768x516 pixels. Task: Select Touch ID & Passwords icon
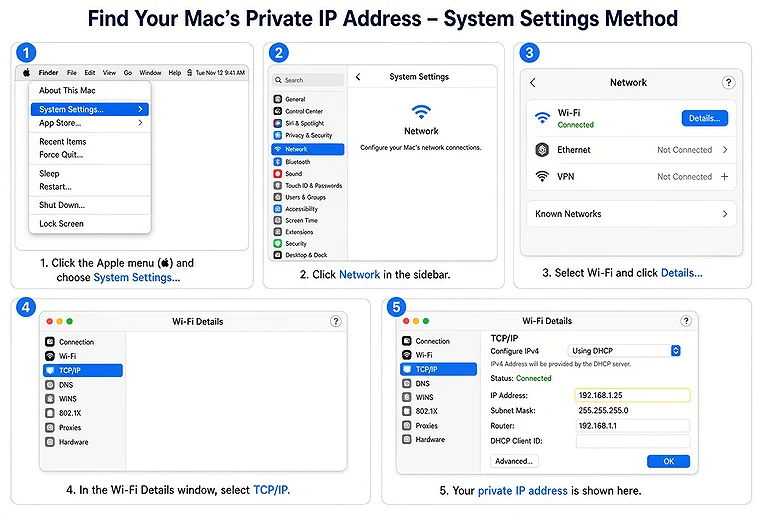[278, 186]
